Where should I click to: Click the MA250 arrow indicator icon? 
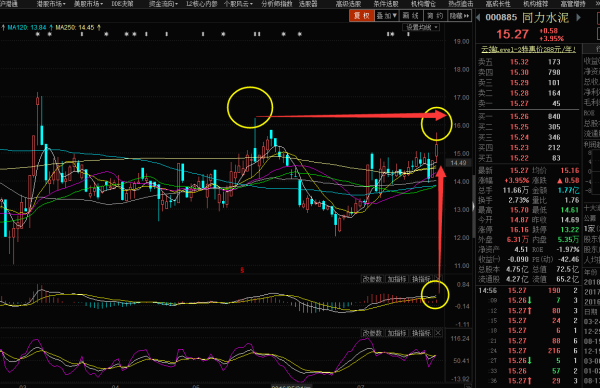(x=99, y=28)
